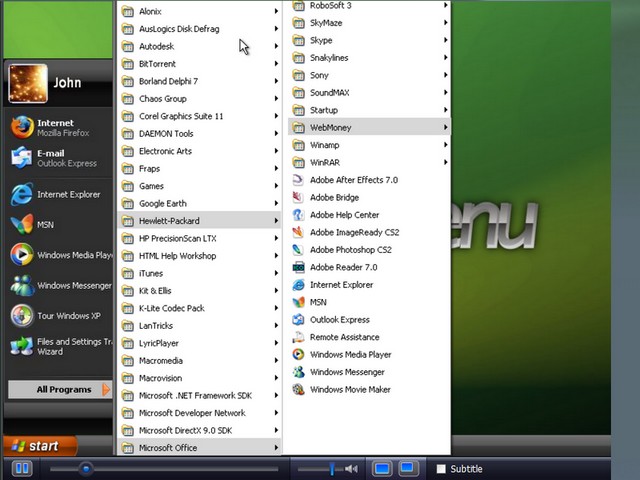Switch to first screen-size view button

[382, 469]
